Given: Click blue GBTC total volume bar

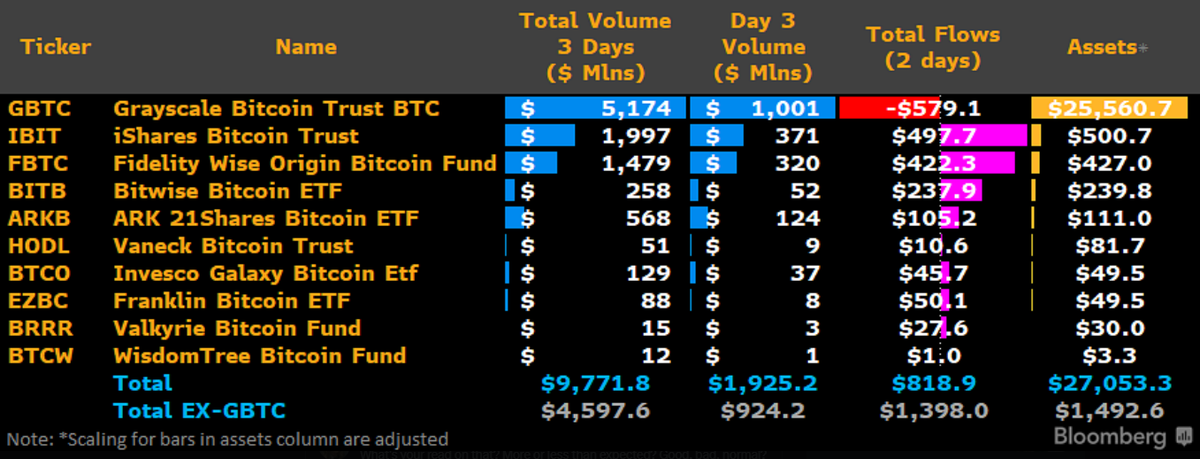Looking at the screenshot, I should pyautogui.click(x=596, y=108).
